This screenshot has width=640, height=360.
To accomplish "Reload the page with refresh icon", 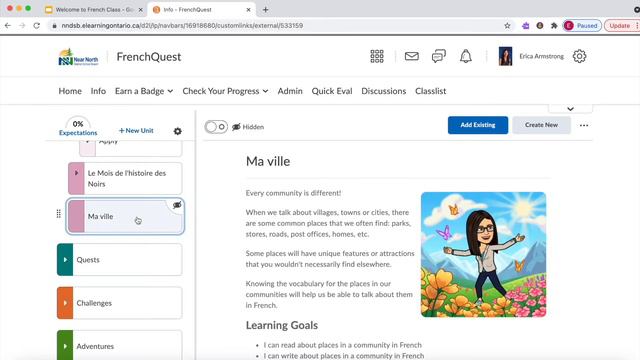I will (37, 26).
